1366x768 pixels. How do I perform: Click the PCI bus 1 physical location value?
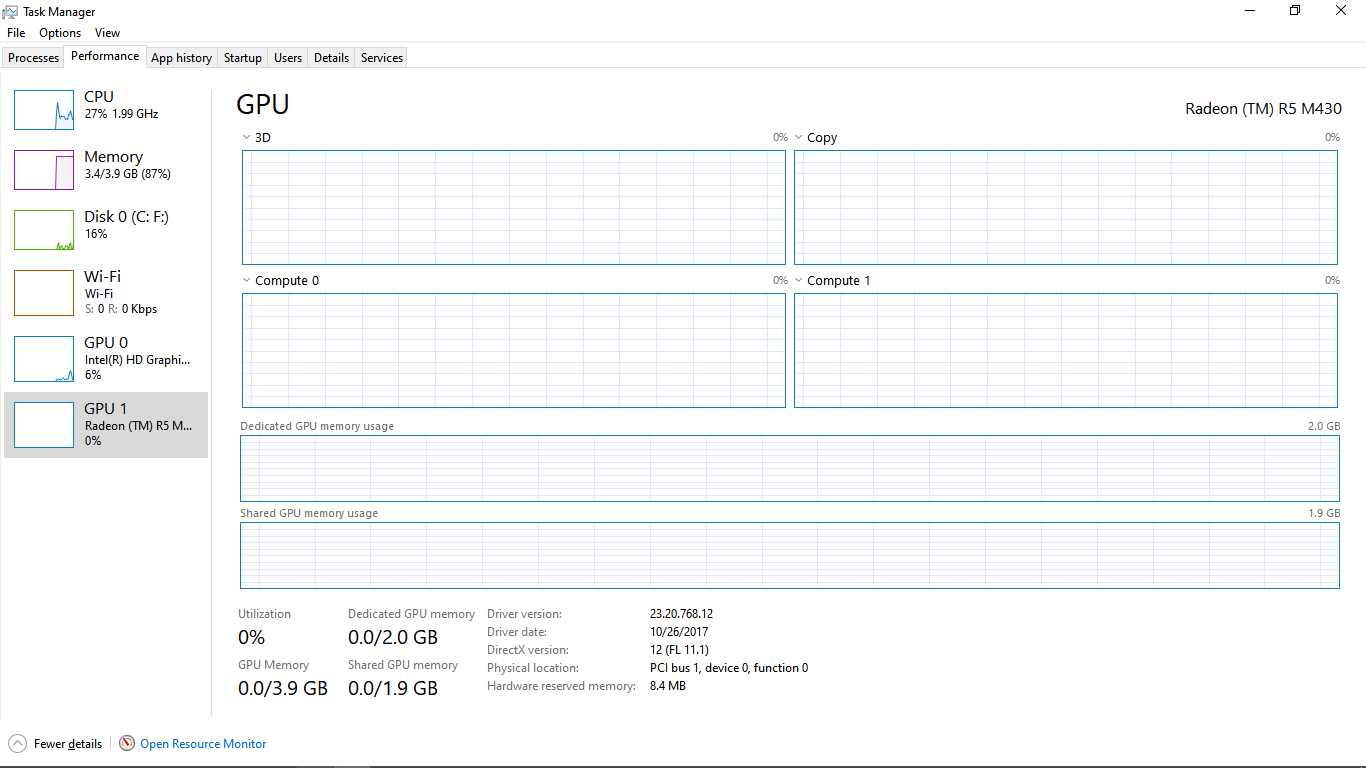click(728, 668)
